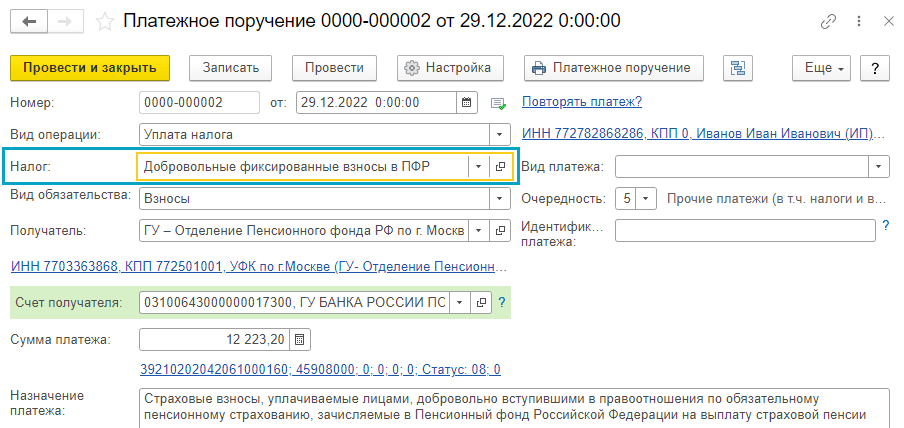Expand the Еще menu
The image size is (904, 428).
pyautogui.click(x=823, y=67)
